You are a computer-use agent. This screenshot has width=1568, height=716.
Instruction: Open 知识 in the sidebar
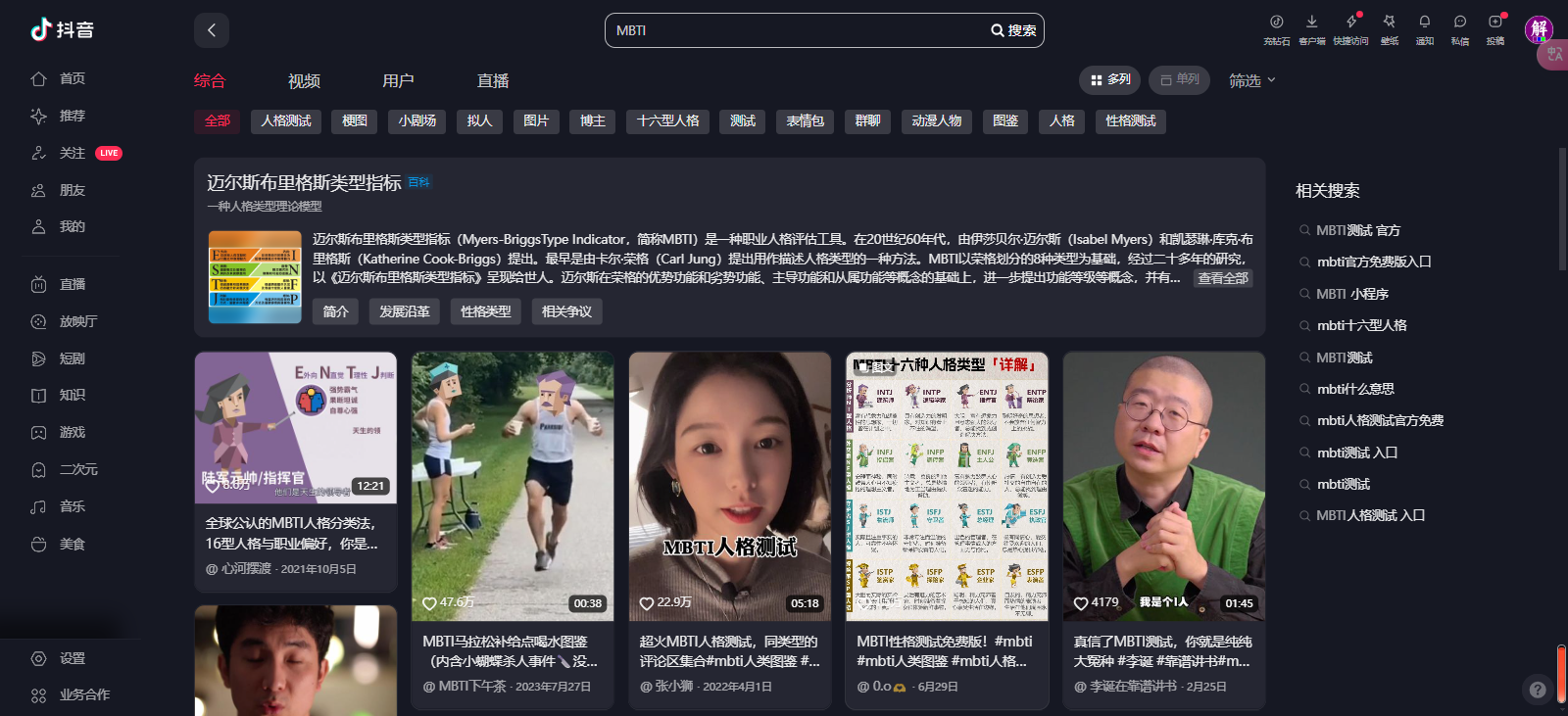[59, 395]
